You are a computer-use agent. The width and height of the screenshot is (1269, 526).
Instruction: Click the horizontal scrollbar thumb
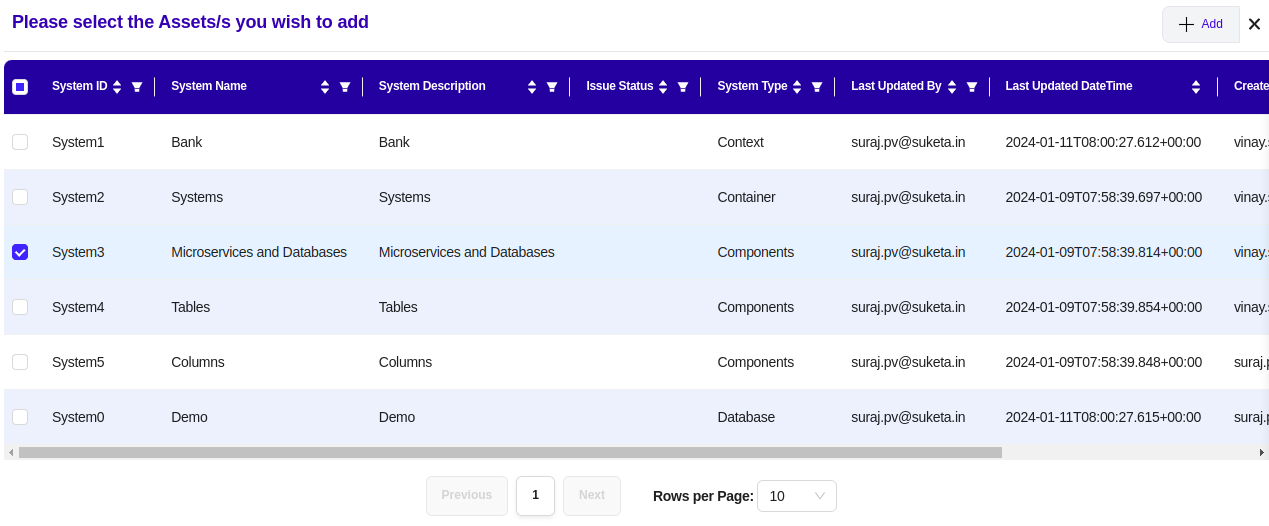(x=510, y=452)
